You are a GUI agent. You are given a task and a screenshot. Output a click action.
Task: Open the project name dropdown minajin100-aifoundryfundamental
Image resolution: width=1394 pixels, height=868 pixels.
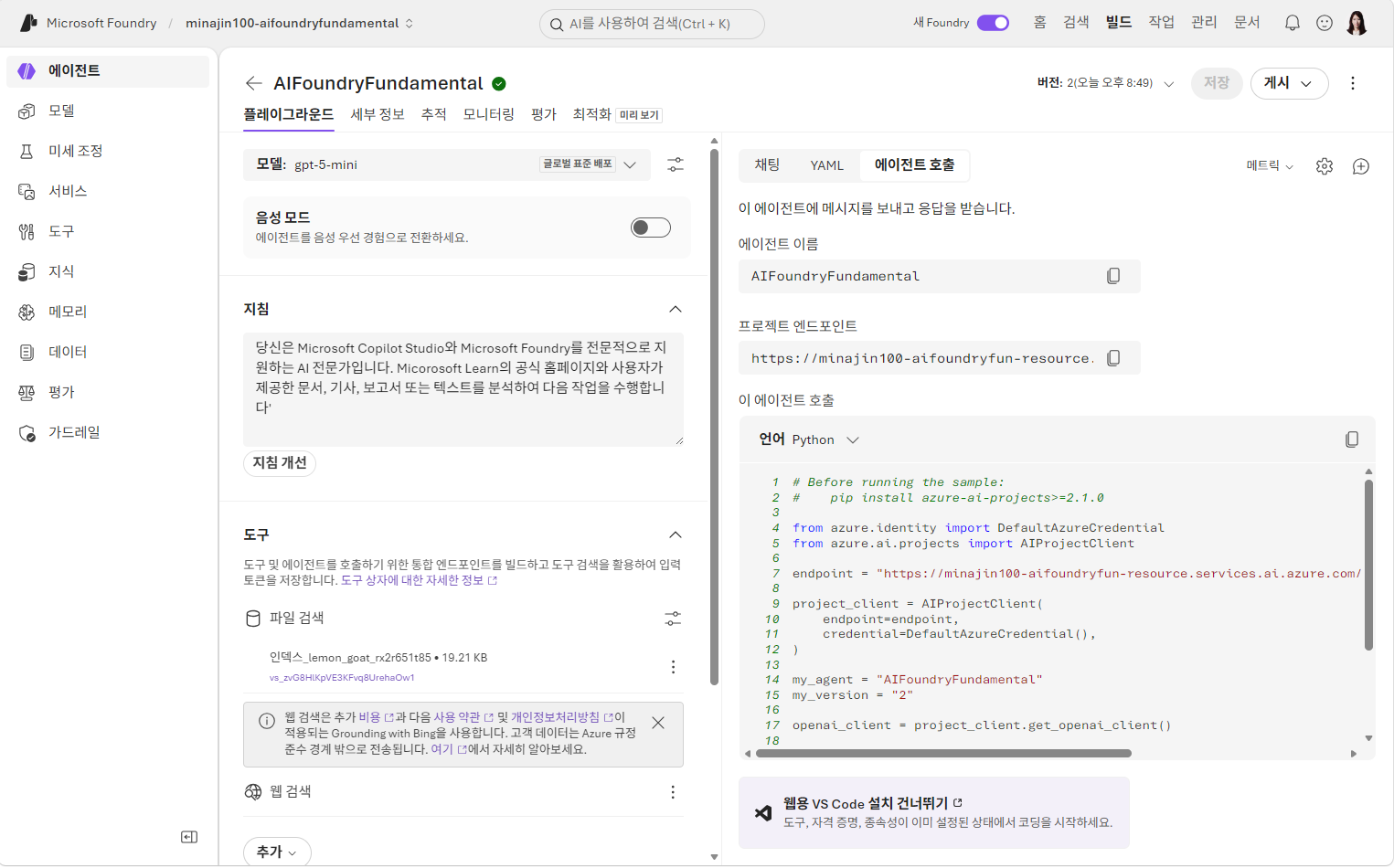pos(300,23)
